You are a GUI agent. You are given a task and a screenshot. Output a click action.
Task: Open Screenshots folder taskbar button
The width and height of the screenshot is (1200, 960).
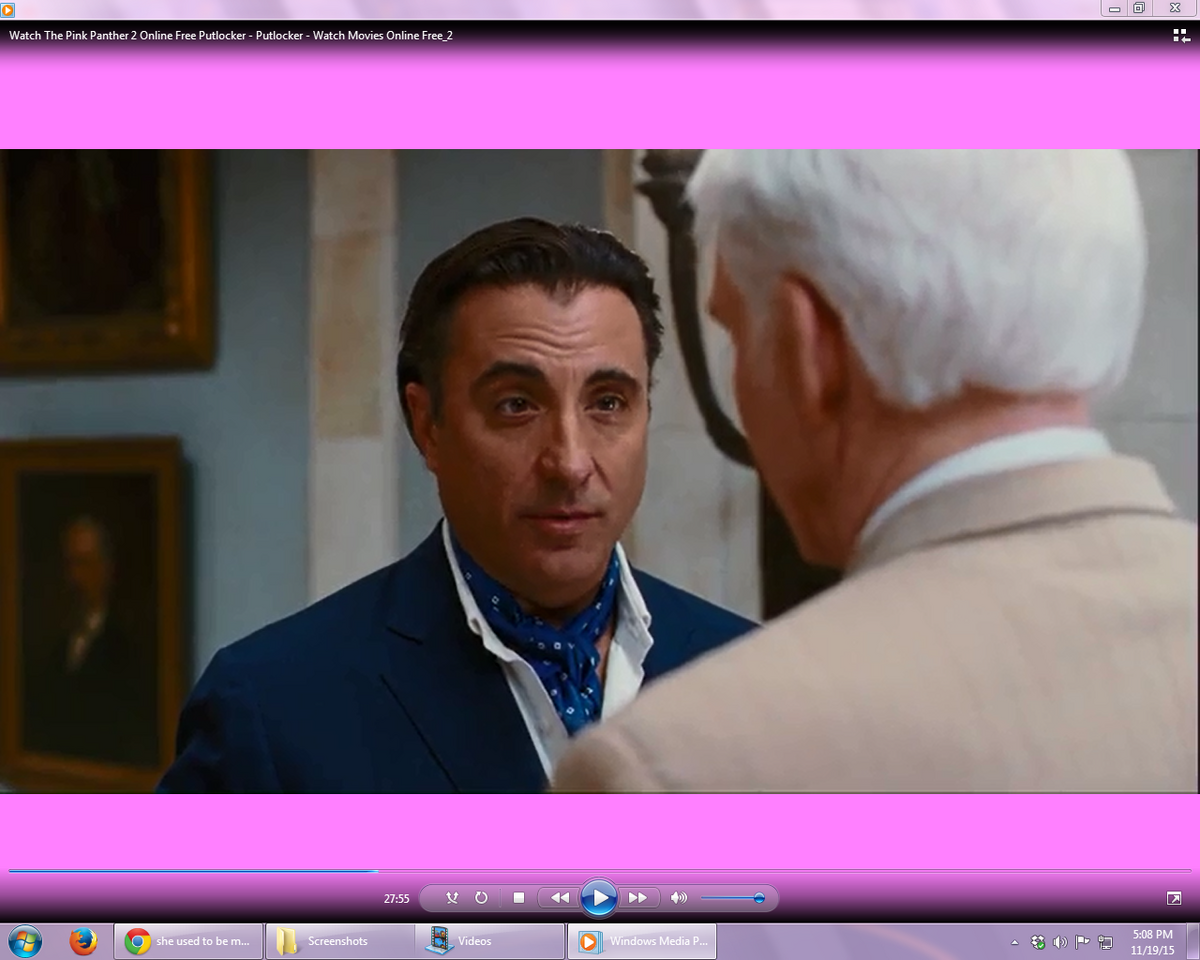tap(340, 941)
